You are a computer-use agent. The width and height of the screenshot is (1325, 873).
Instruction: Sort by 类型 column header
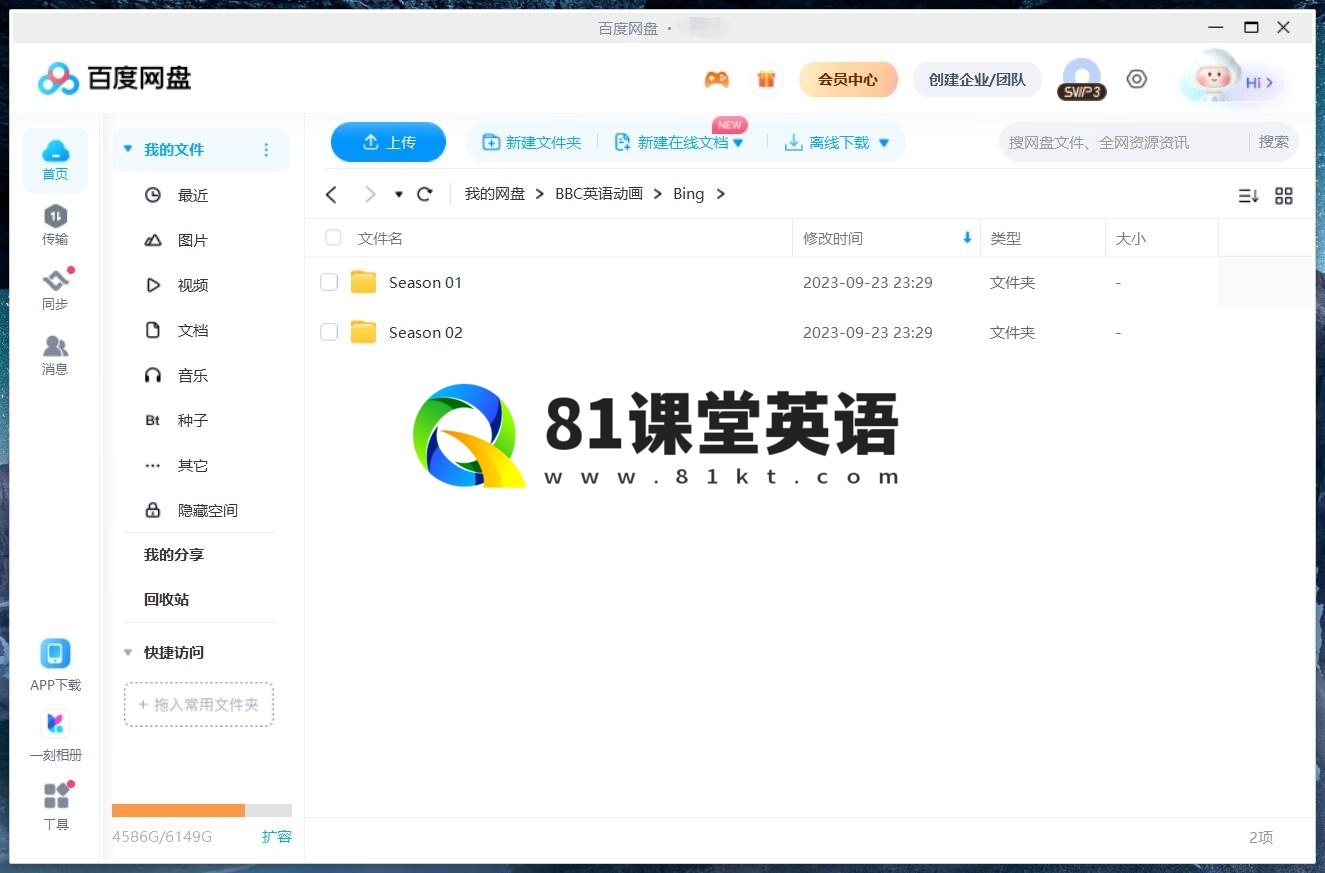[1006, 238]
